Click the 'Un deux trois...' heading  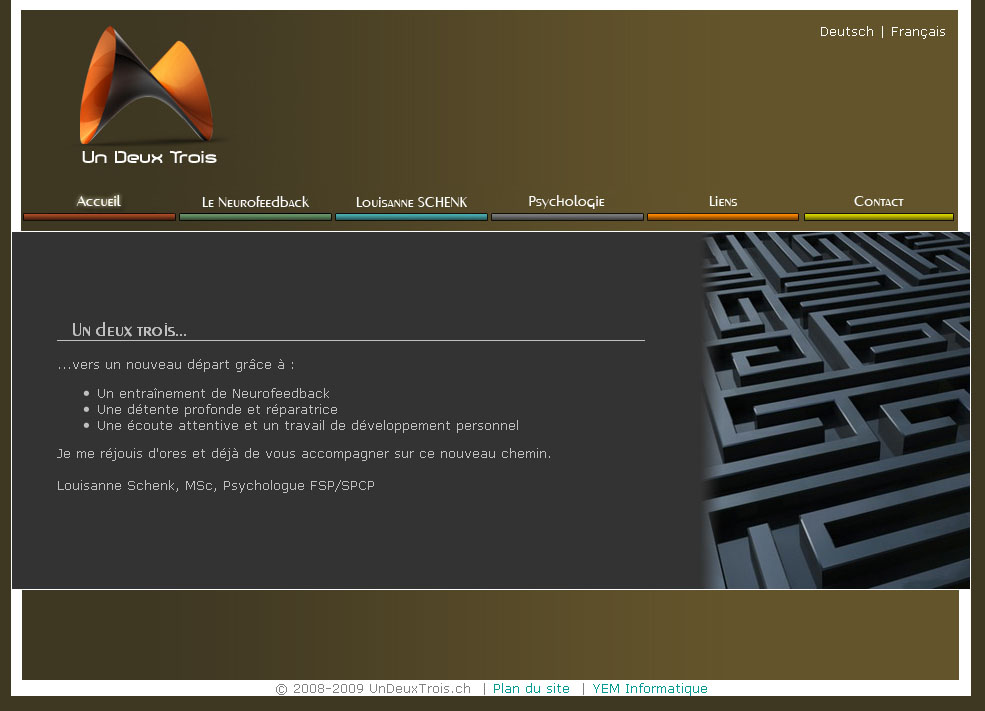(129, 330)
